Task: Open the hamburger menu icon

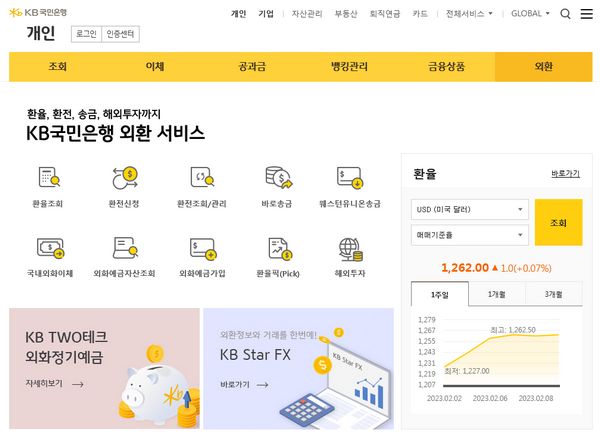Action: tap(587, 14)
